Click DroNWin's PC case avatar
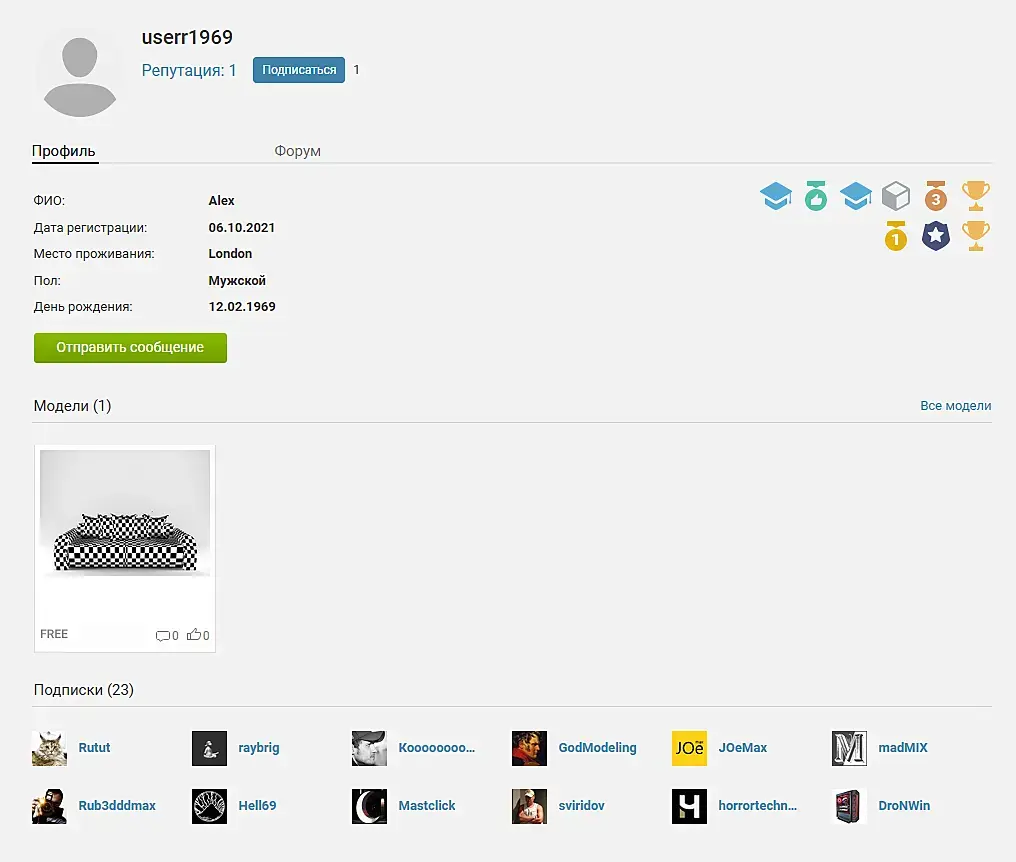This screenshot has height=862, width=1016. point(849,806)
